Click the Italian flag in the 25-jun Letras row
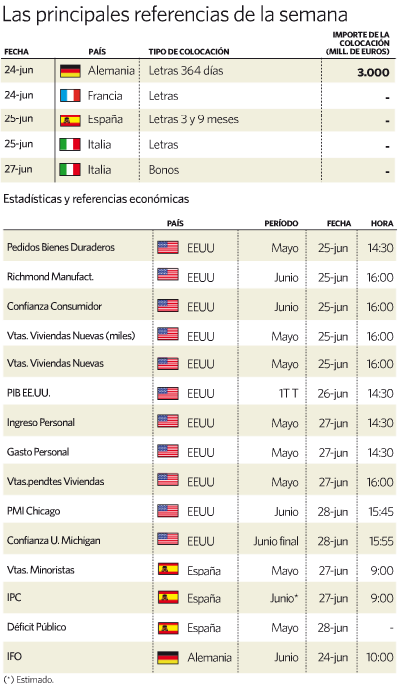The image size is (404, 694). [70, 145]
